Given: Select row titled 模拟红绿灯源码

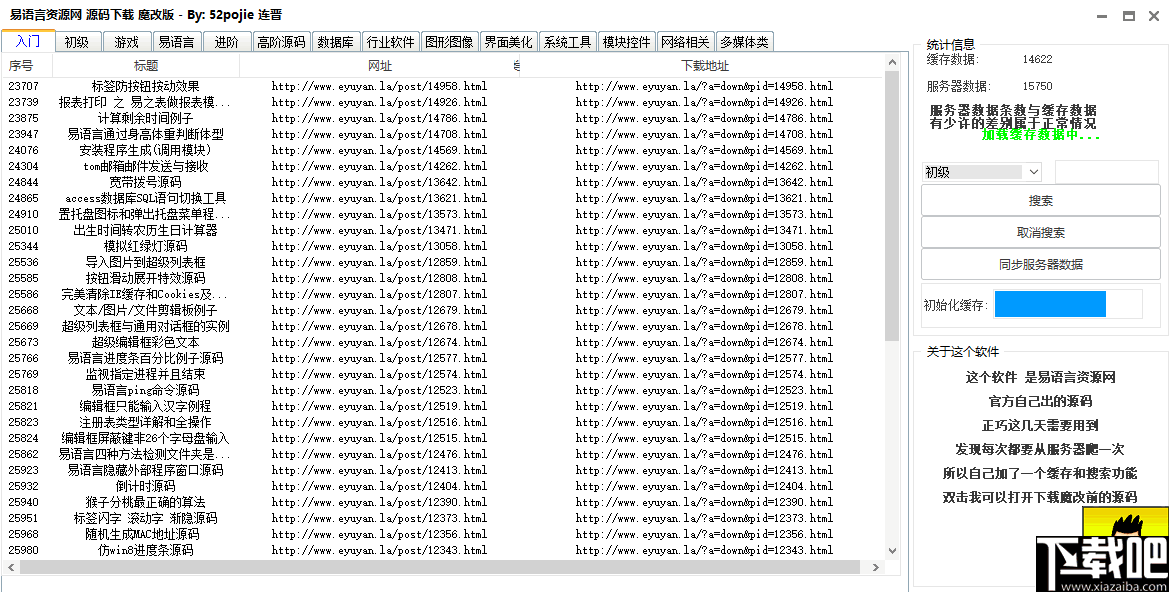Looking at the screenshot, I should click(443, 246).
